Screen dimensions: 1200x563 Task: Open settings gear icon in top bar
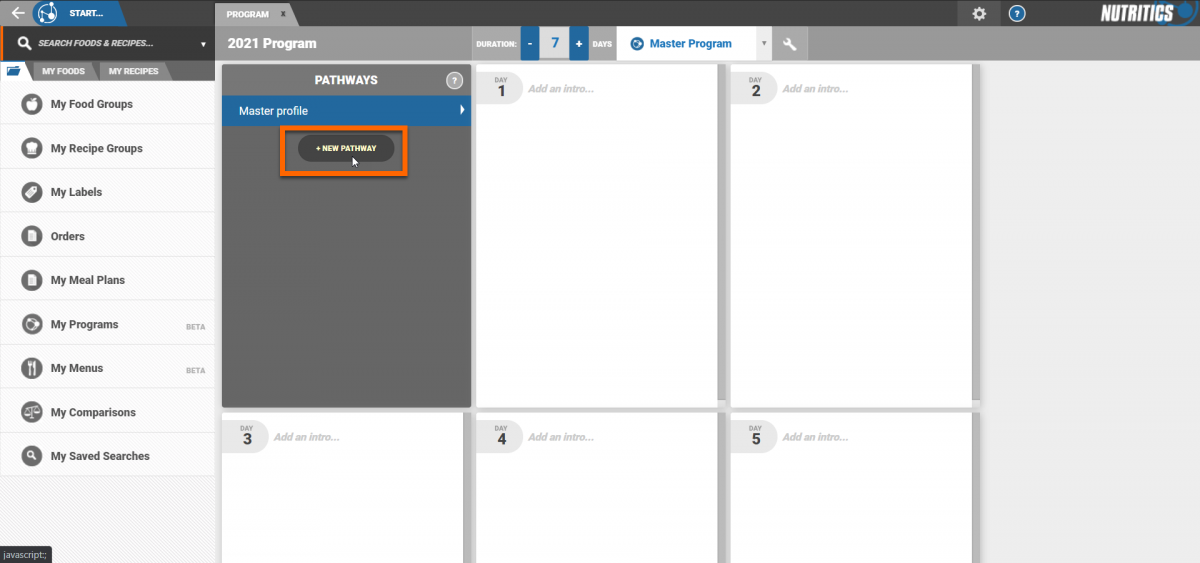979,13
